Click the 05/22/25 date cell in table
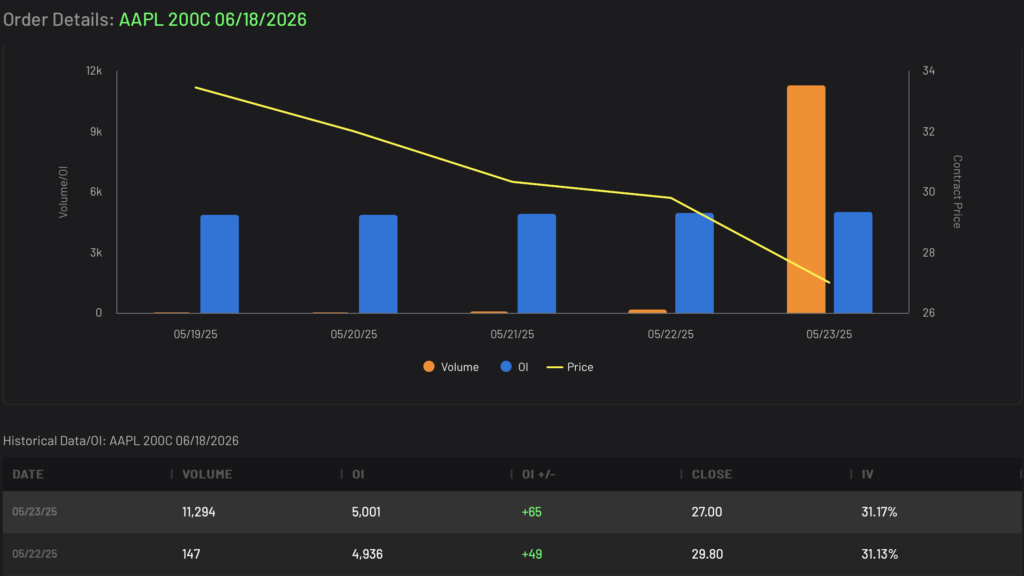1024x576 pixels. 35,554
